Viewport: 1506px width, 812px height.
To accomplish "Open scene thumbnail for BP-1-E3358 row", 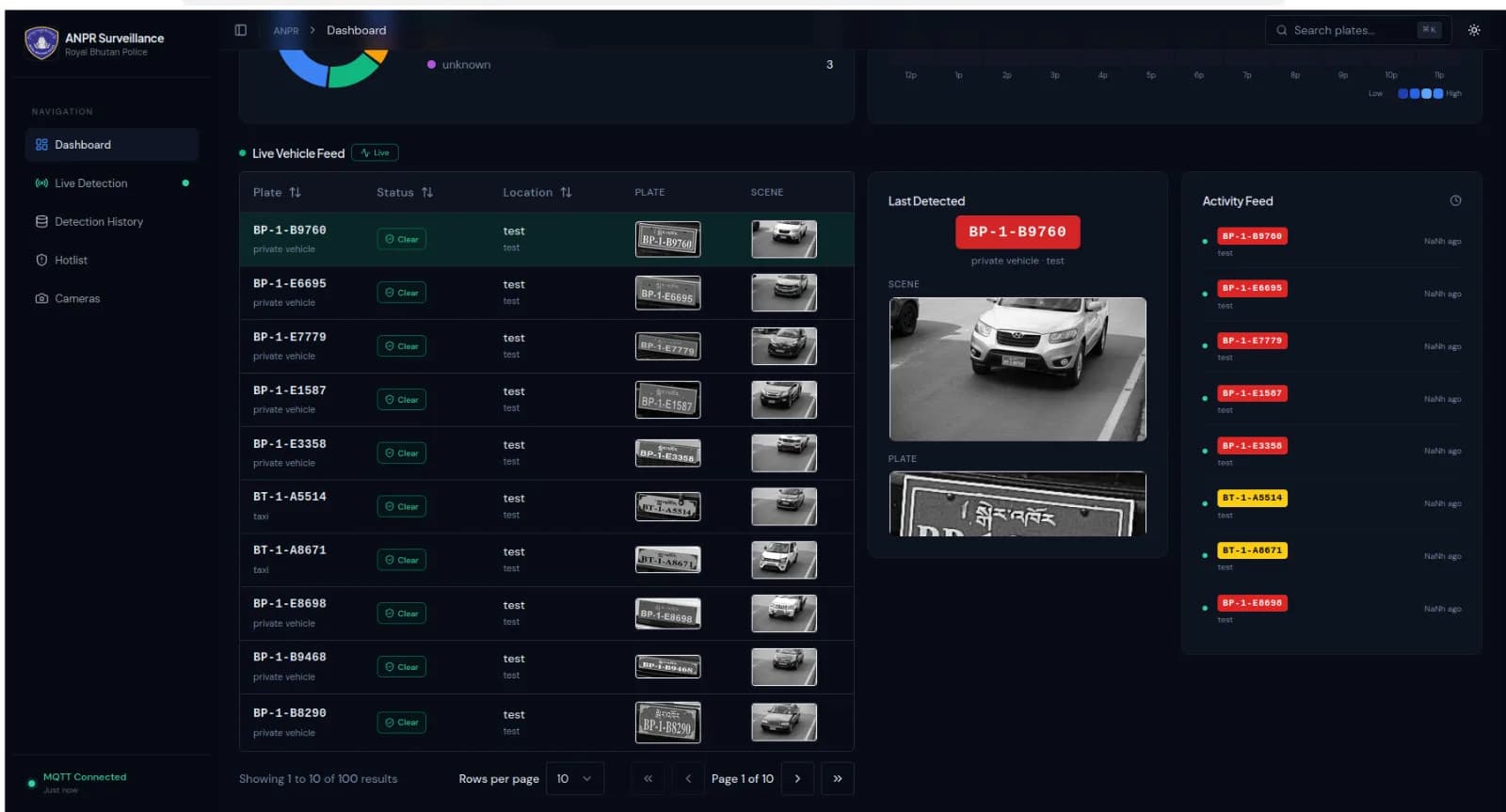I will tap(784, 453).
